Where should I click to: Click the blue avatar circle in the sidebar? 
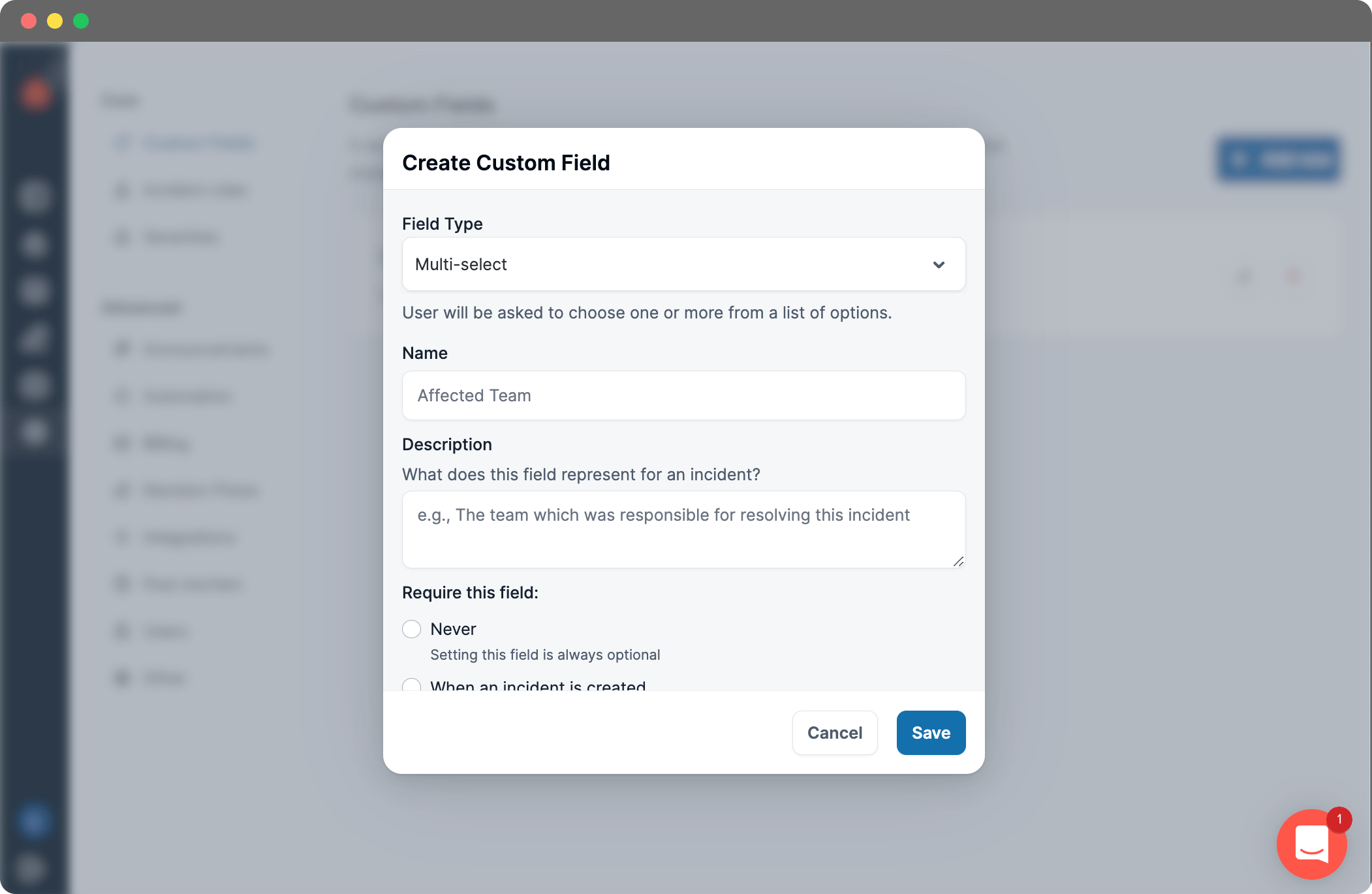pyautogui.click(x=34, y=821)
